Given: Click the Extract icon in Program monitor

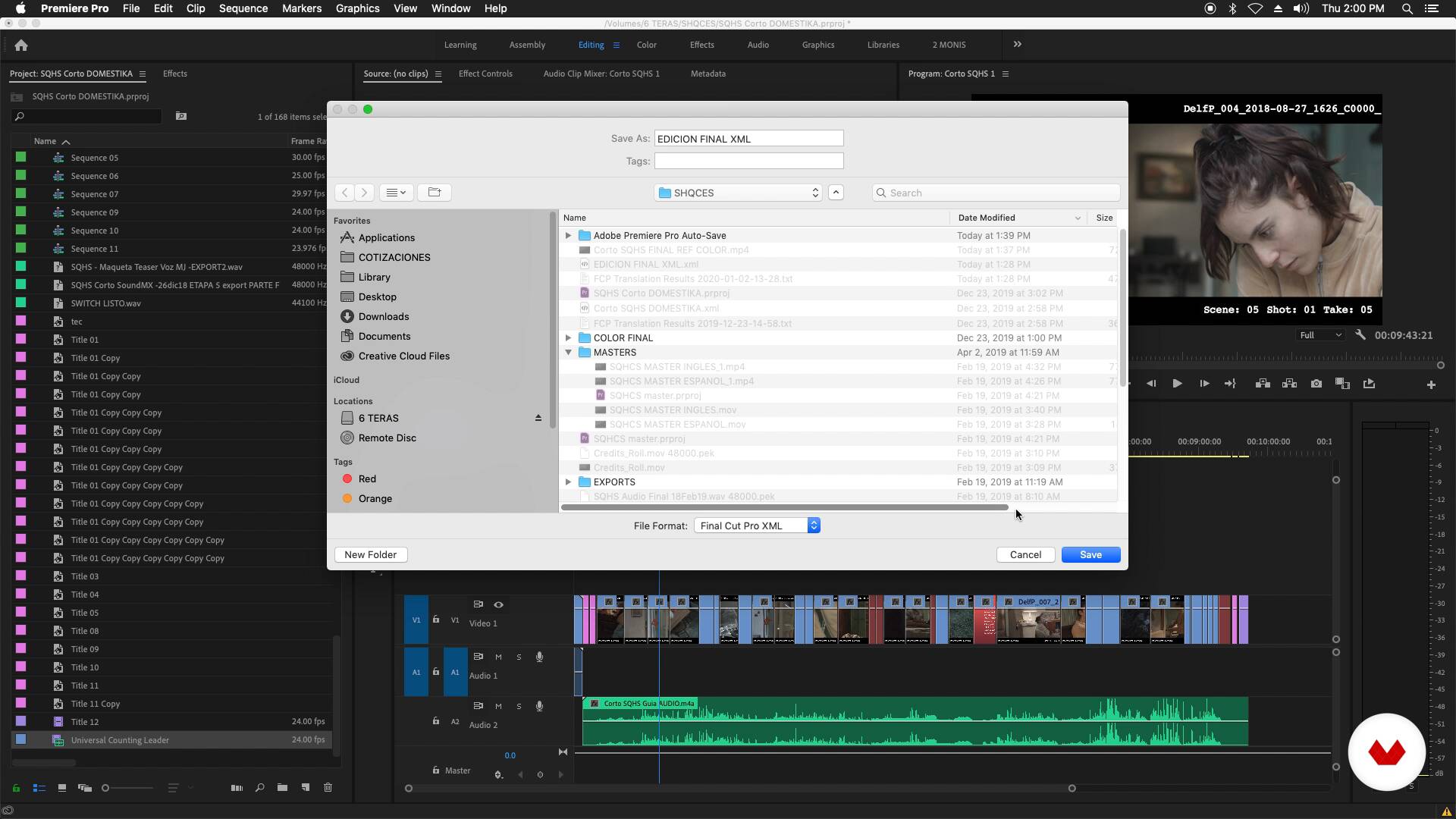Looking at the screenshot, I should 1289,384.
